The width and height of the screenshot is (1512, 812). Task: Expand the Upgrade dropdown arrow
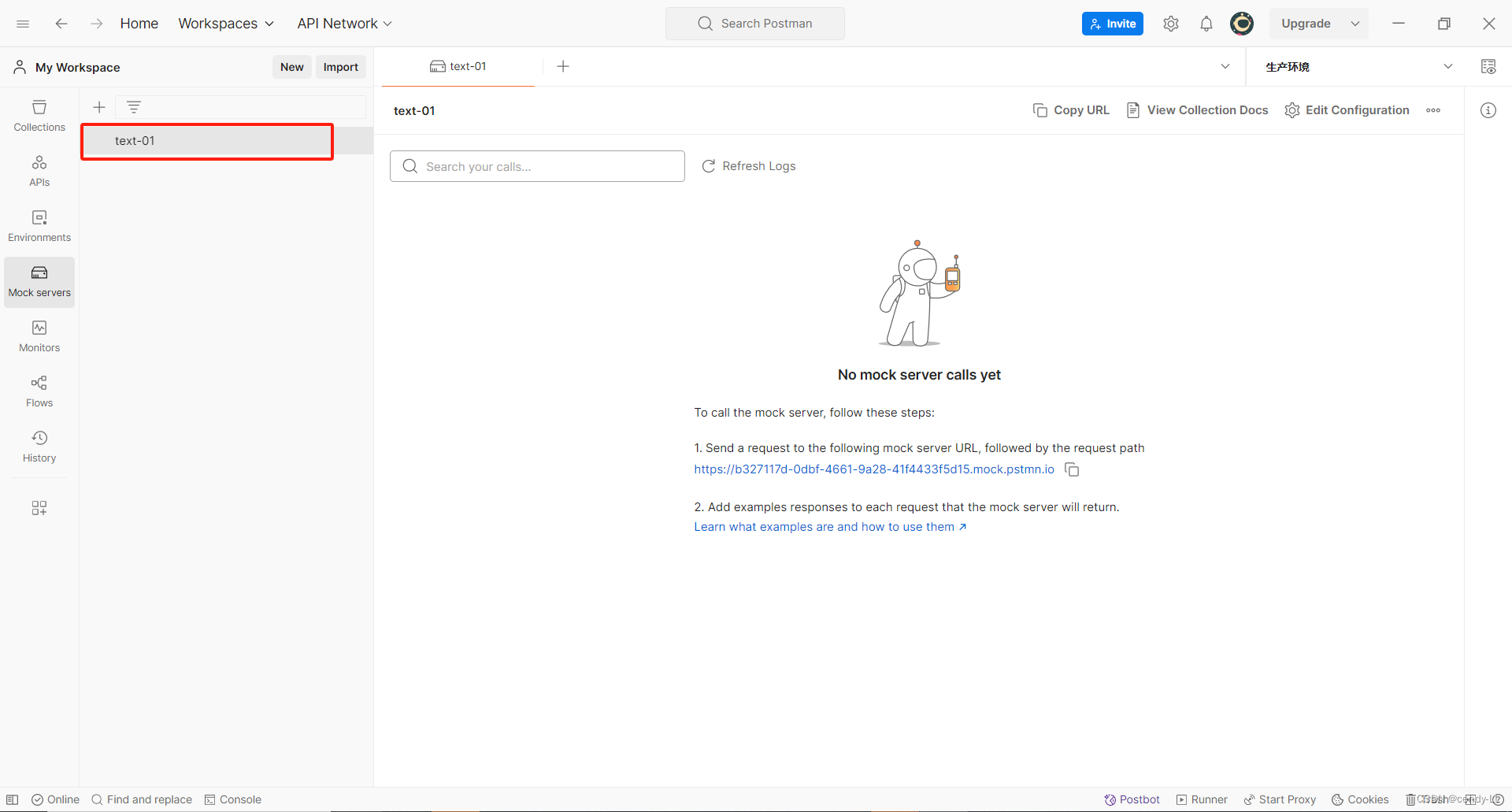[1355, 24]
